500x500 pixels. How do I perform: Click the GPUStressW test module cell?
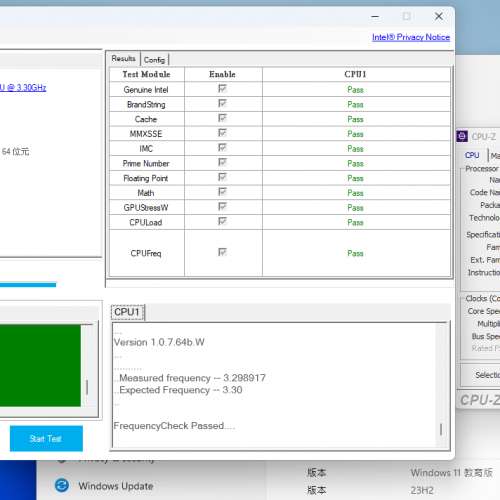146,208
